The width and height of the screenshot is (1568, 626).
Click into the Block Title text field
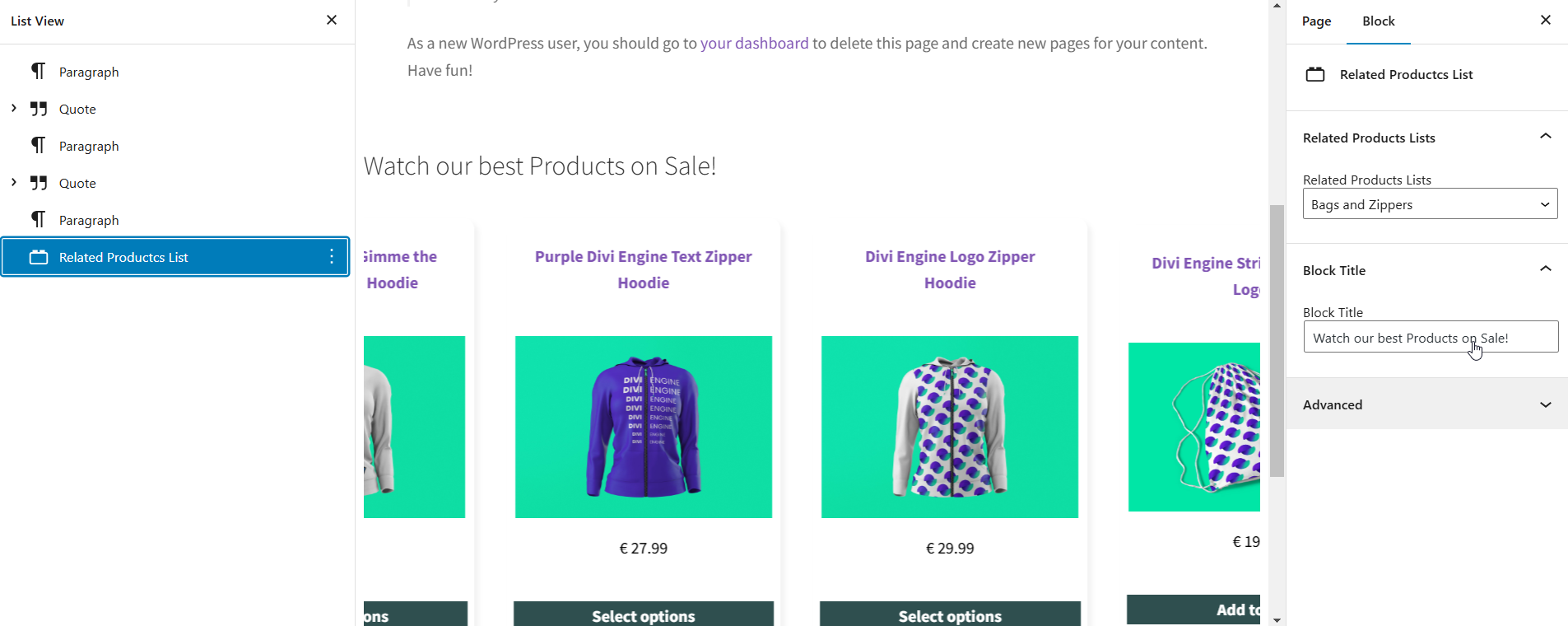pyautogui.click(x=1430, y=338)
